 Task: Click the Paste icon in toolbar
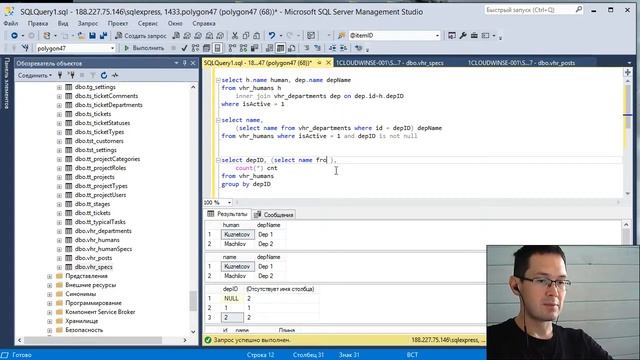click(x=257, y=36)
